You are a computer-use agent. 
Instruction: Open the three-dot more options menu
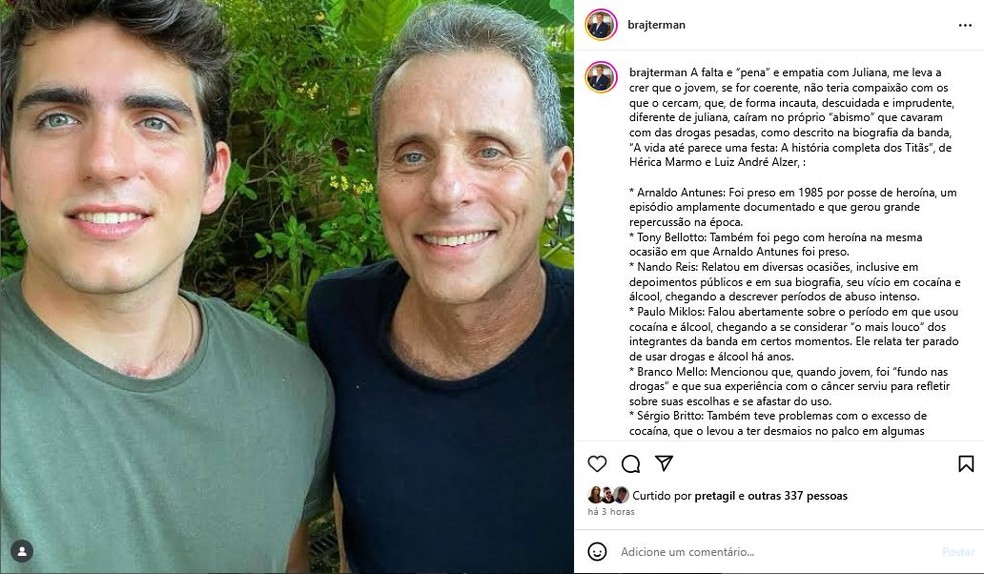(x=965, y=25)
